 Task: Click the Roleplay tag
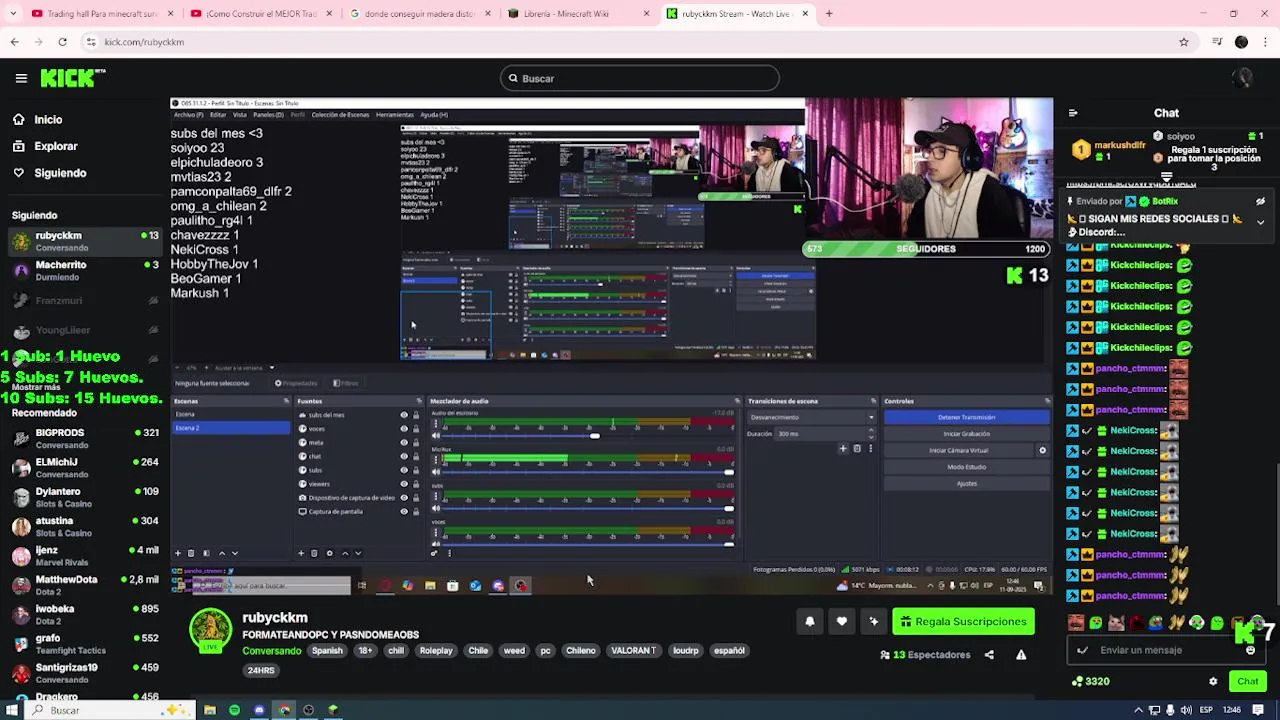click(x=436, y=651)
